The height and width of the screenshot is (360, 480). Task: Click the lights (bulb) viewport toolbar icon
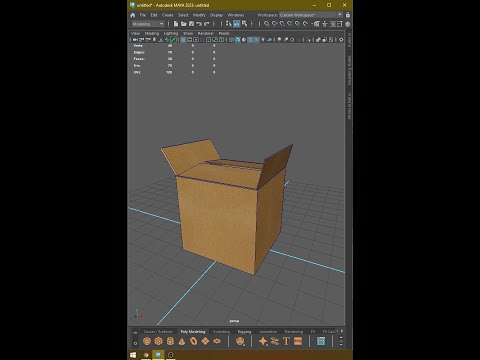(263, 40)
